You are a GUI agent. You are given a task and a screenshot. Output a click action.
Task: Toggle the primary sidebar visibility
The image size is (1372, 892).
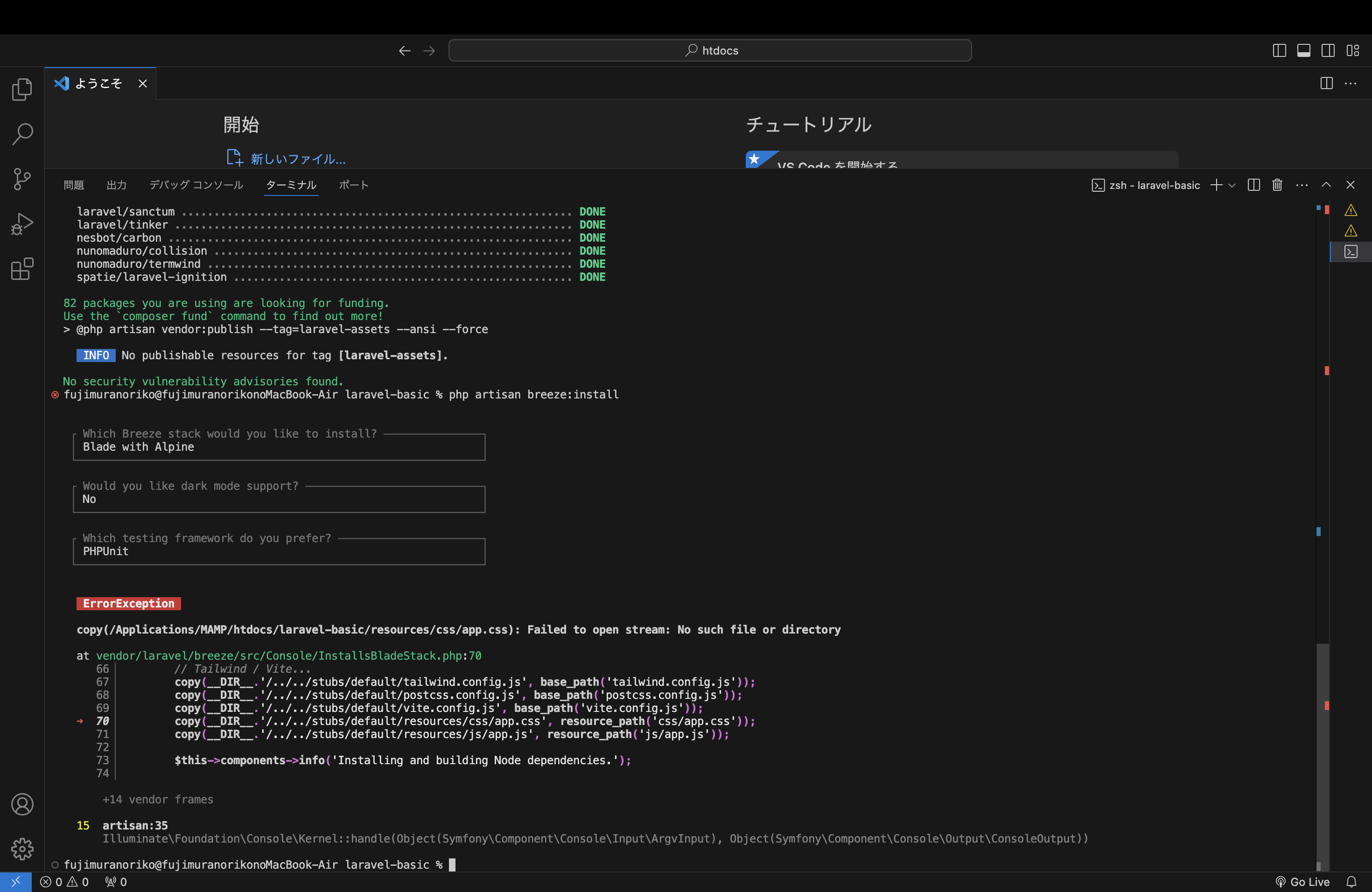click(1279, 50)
